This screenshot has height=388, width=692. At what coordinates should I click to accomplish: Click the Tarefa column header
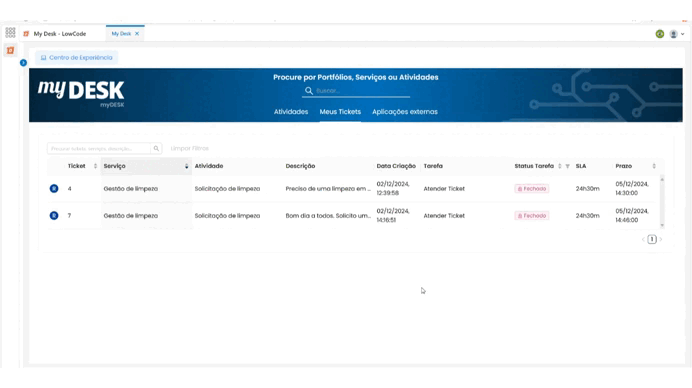433,166
